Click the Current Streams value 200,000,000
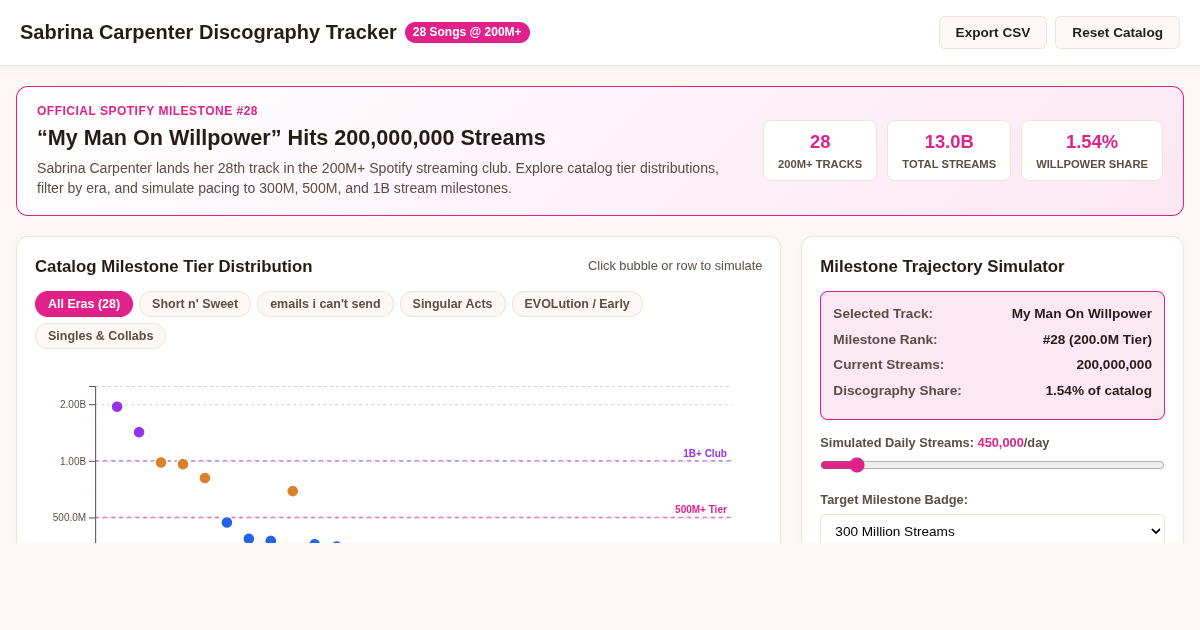This screenshot has width=1200, height=630. pyautogui.click(x=1114, y=365)
